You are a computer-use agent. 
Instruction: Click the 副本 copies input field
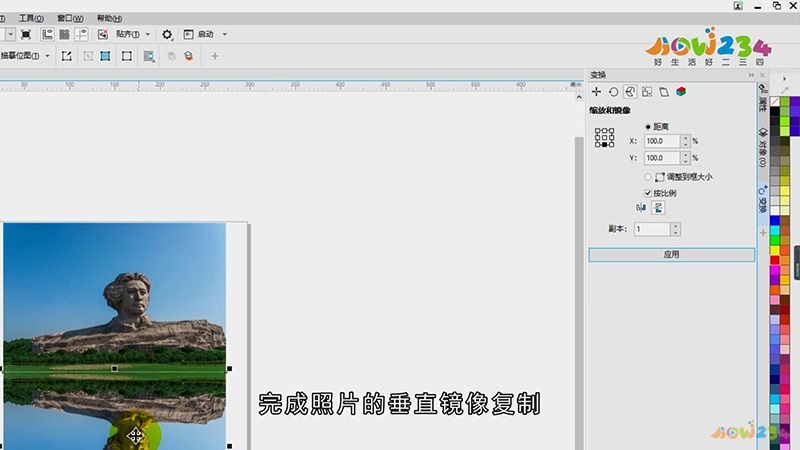pos(652,229)
